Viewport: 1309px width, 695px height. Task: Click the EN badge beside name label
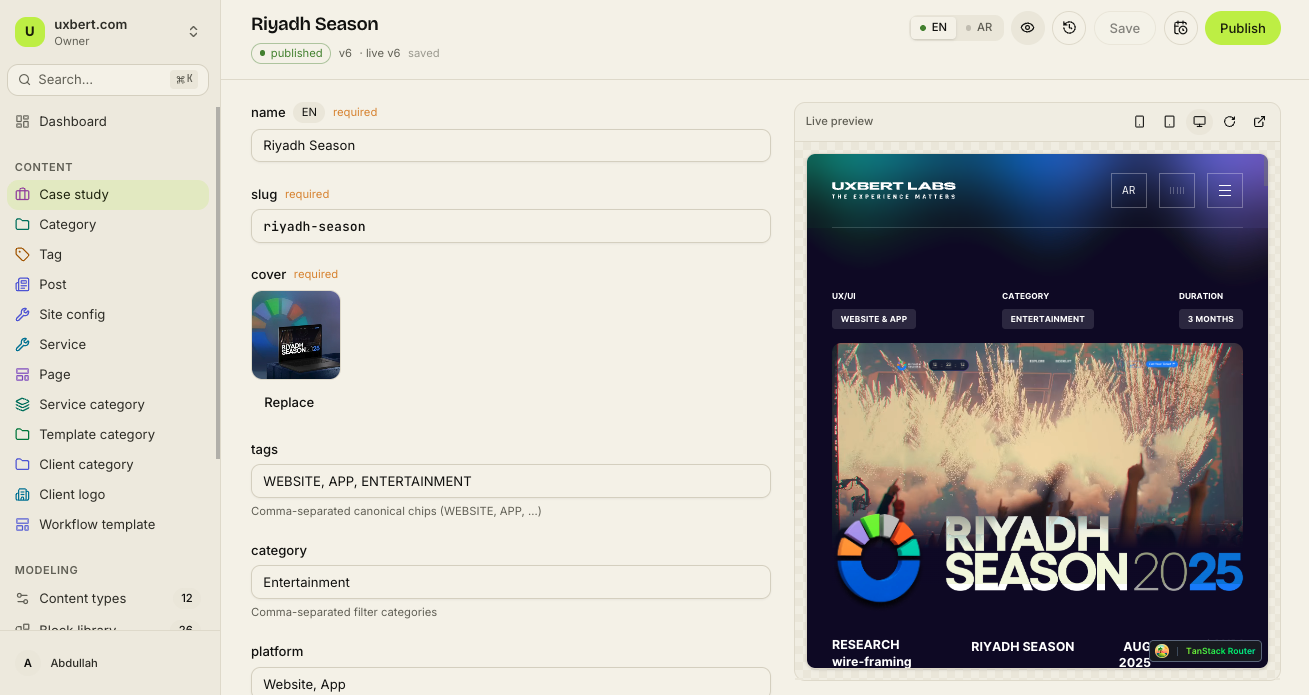point(309,112)
